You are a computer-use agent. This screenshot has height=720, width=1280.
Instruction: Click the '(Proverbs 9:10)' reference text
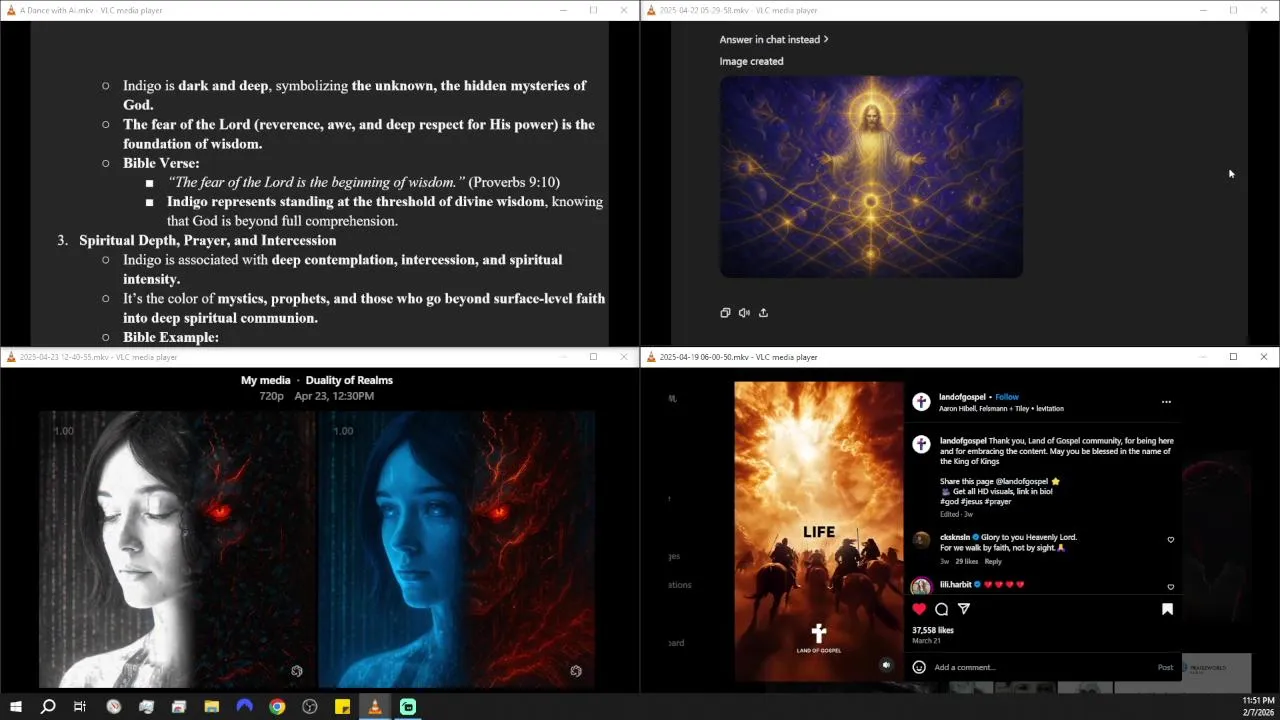(x=514, y=182)
